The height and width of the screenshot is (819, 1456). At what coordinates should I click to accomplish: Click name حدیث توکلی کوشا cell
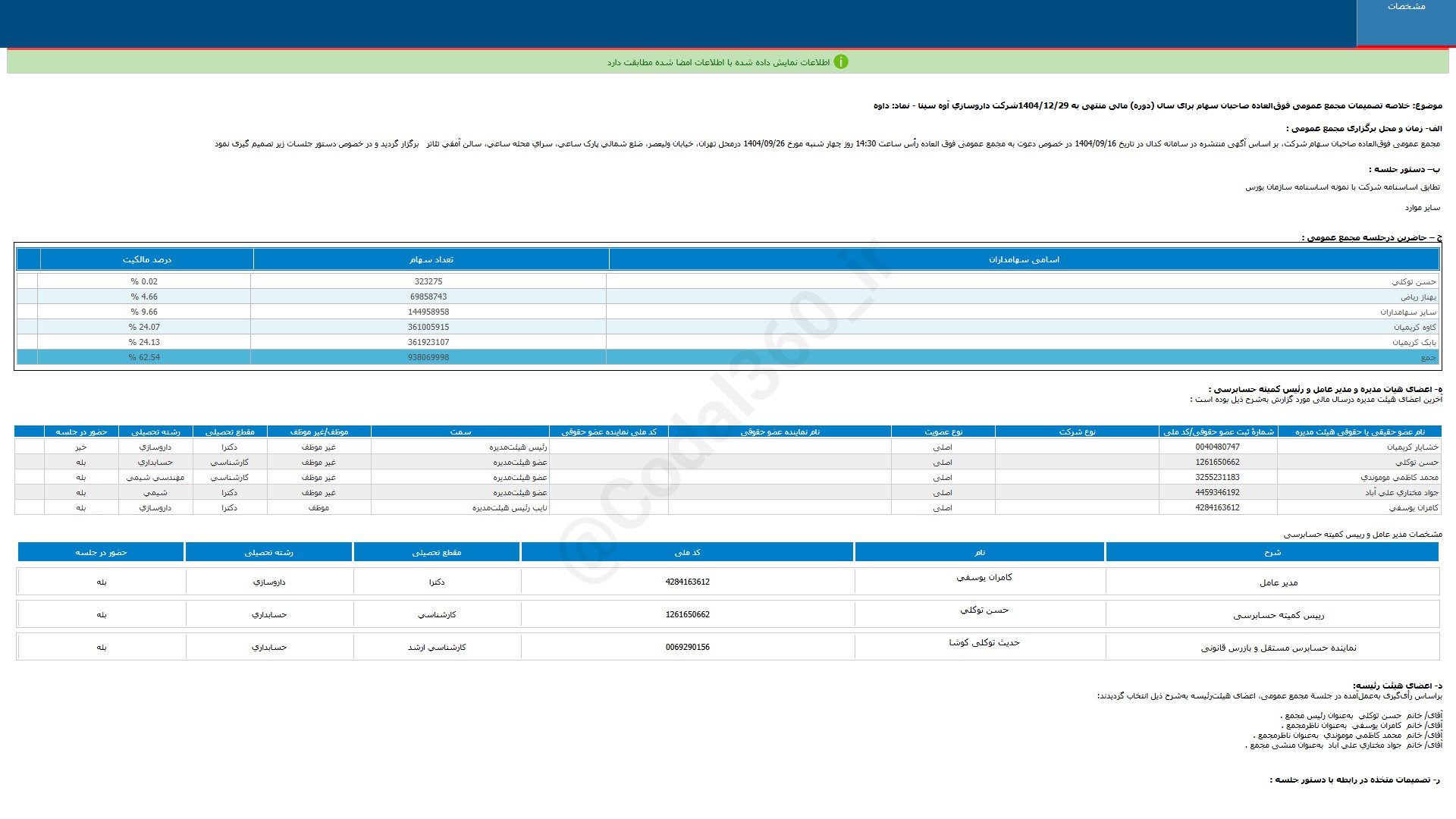(x=984, y=643)
